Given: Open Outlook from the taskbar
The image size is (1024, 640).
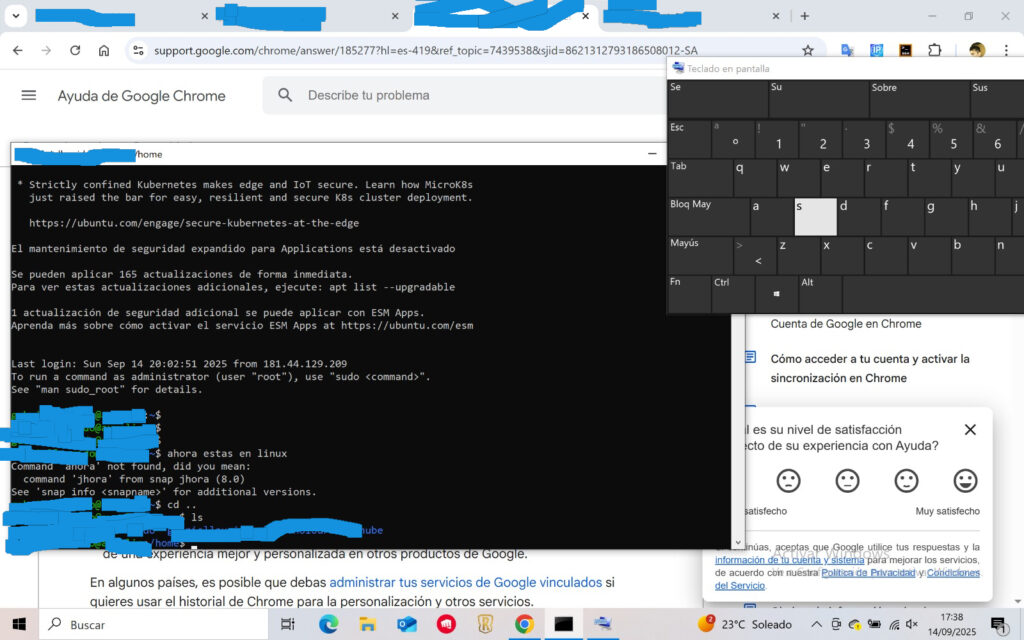Looking at the screenshot, I should click(x=407, y=624).
